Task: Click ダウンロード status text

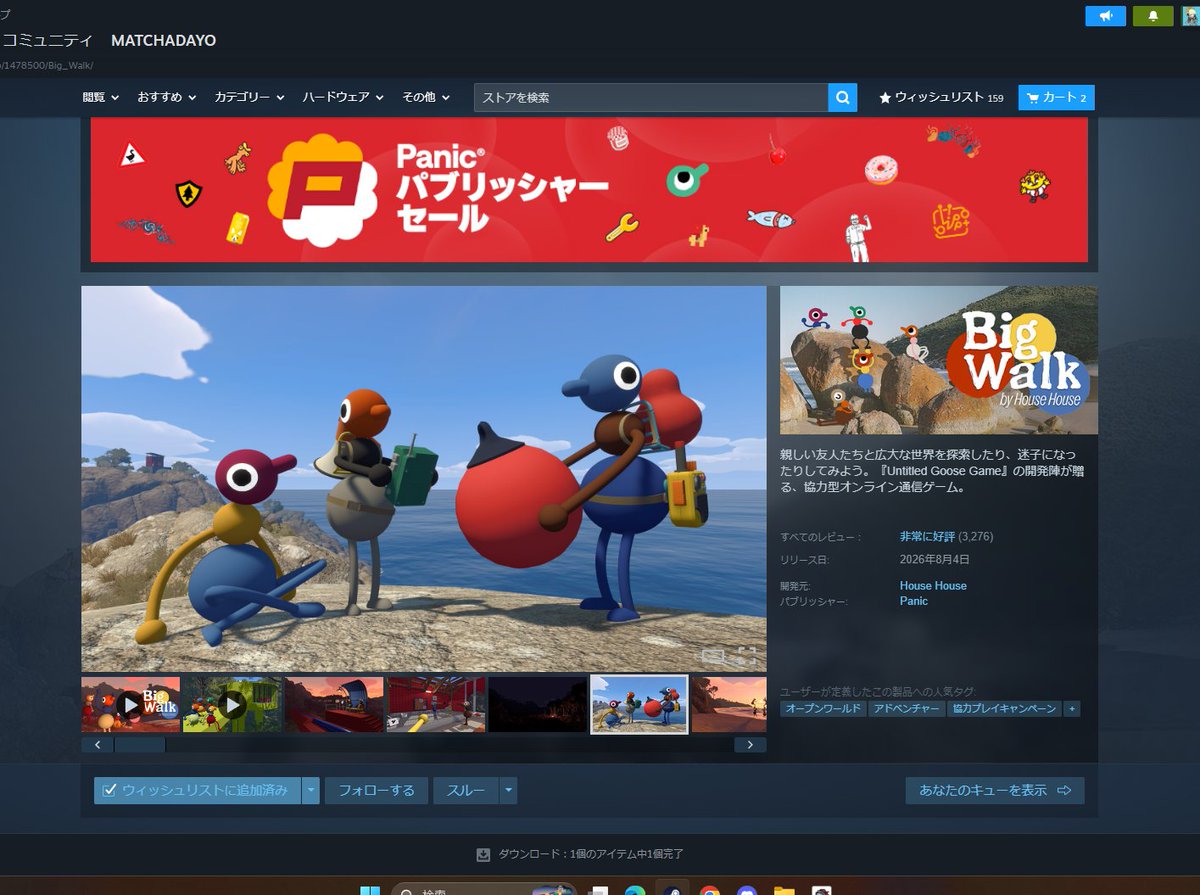Action: coord(591,854)
